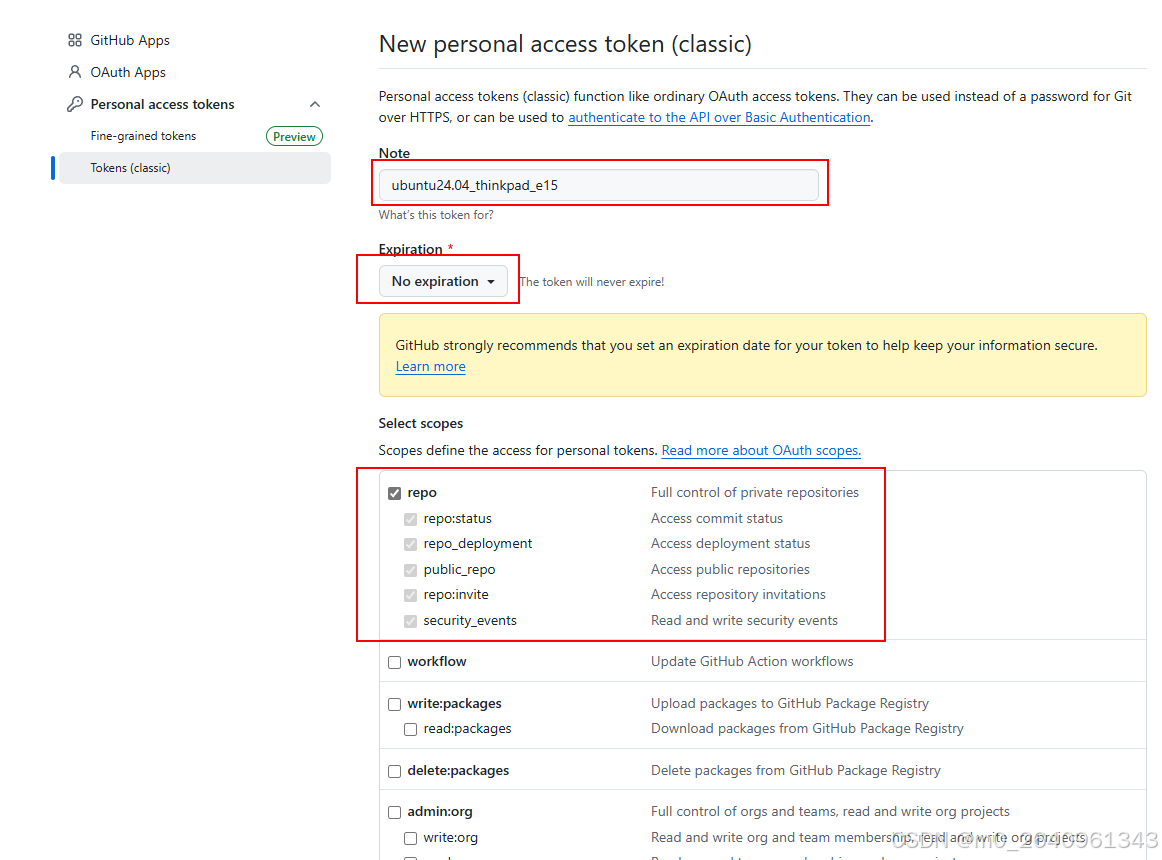Enable the read:packages scope checkbox
Screen dimensions: 1162x860
pyautogui.click(x=411, y=730)
